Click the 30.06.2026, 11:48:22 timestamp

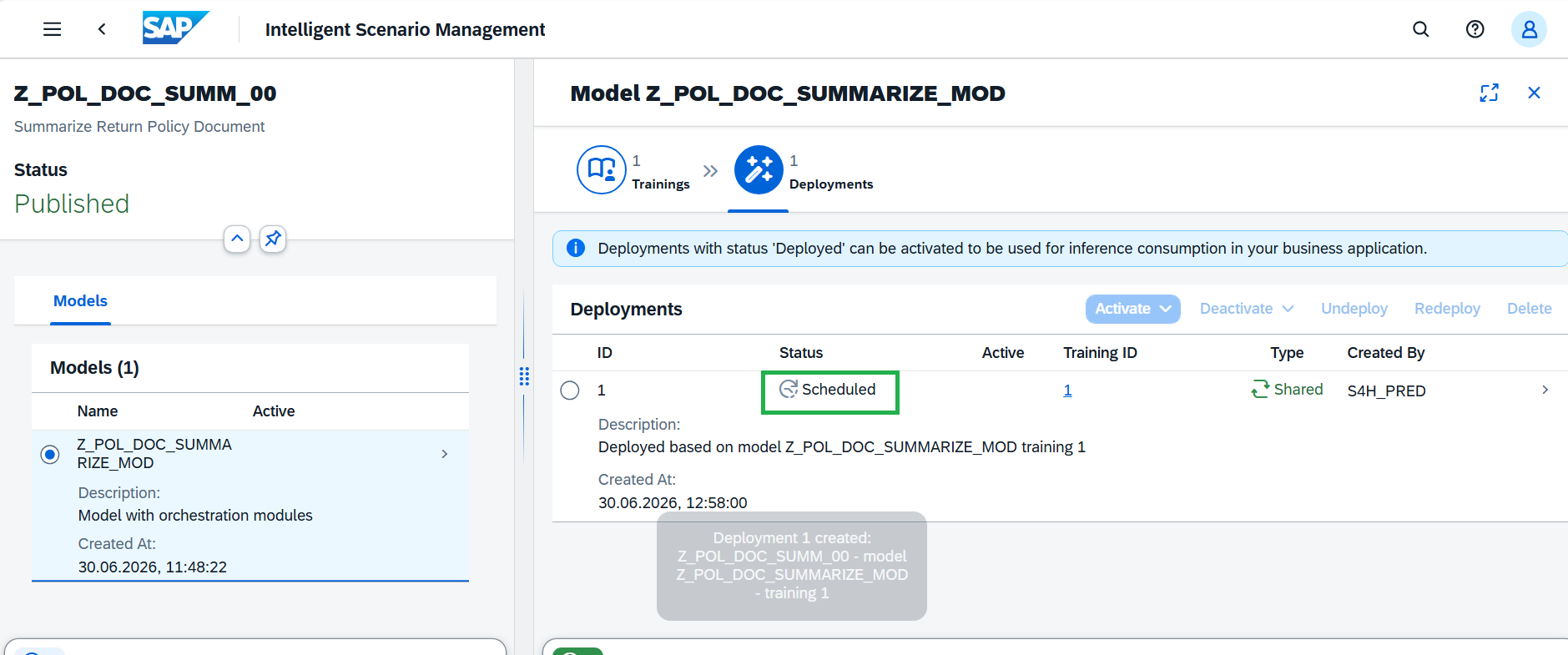[153, 567]
